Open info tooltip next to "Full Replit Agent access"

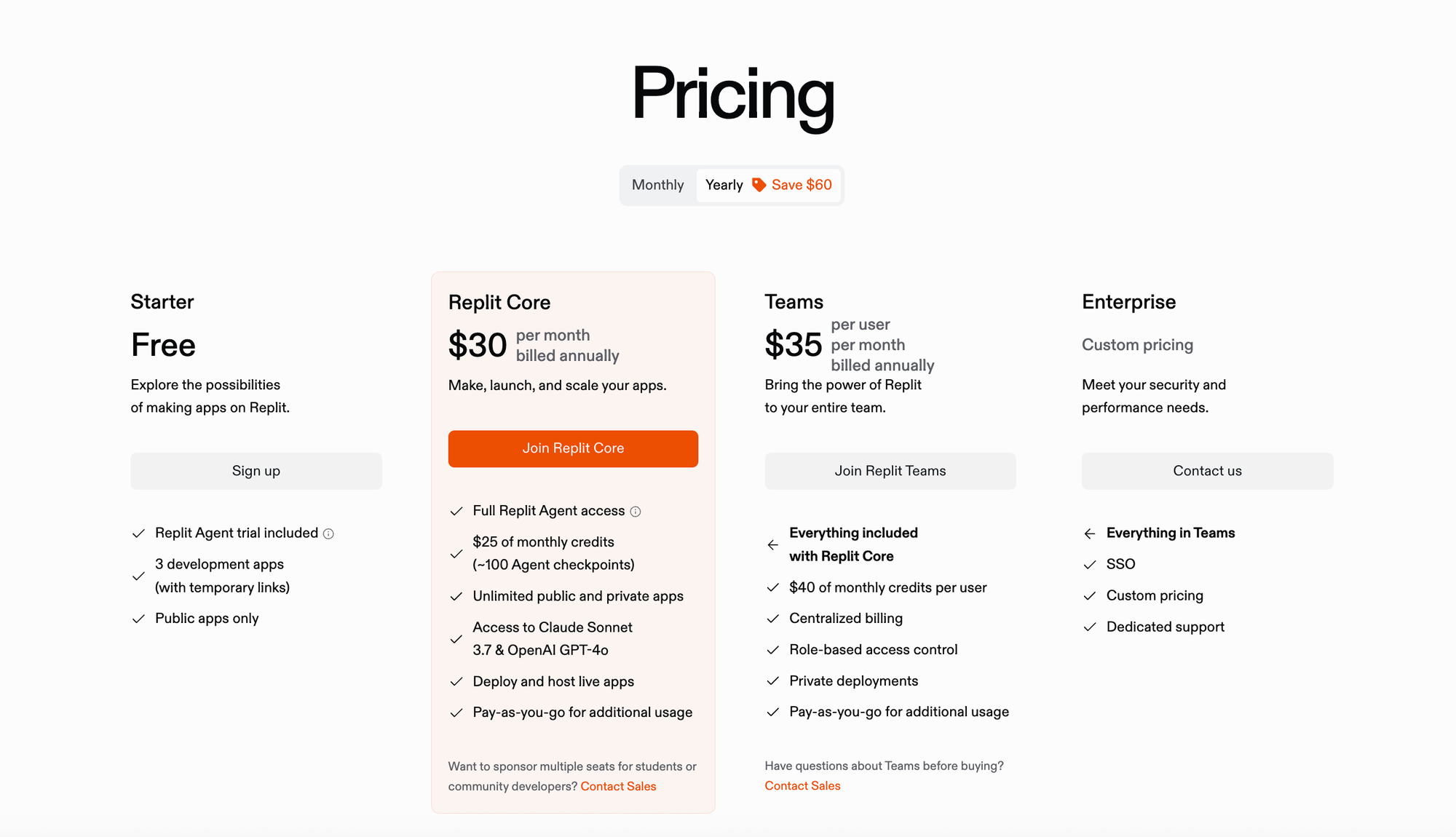pyautogui.click(x=637, y=510)
